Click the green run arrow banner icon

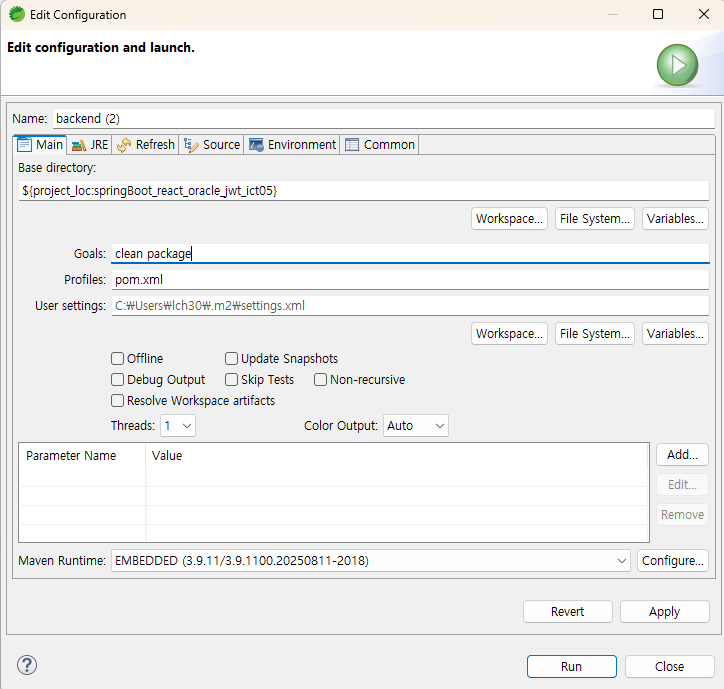[677, 65]
